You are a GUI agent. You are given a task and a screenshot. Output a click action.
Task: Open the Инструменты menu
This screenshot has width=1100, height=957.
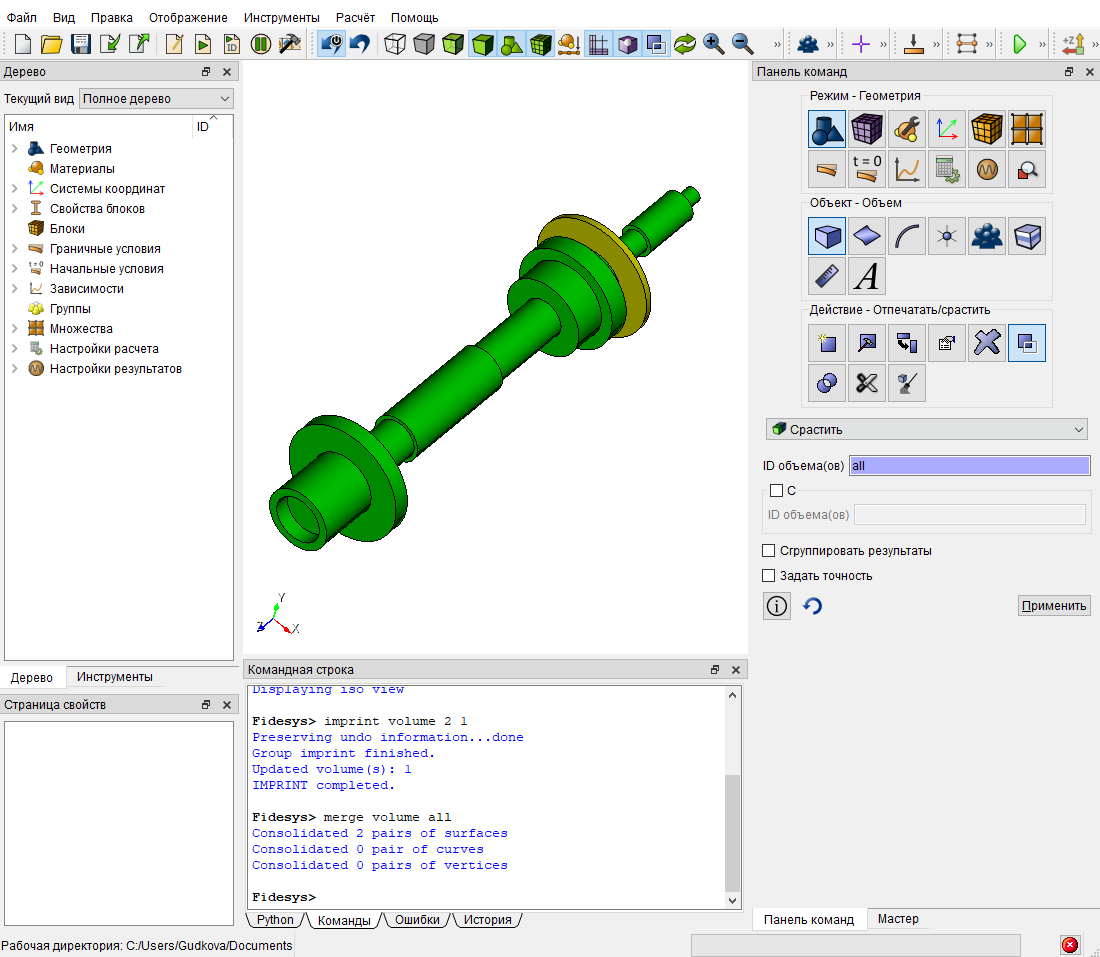tap(281, 18)
